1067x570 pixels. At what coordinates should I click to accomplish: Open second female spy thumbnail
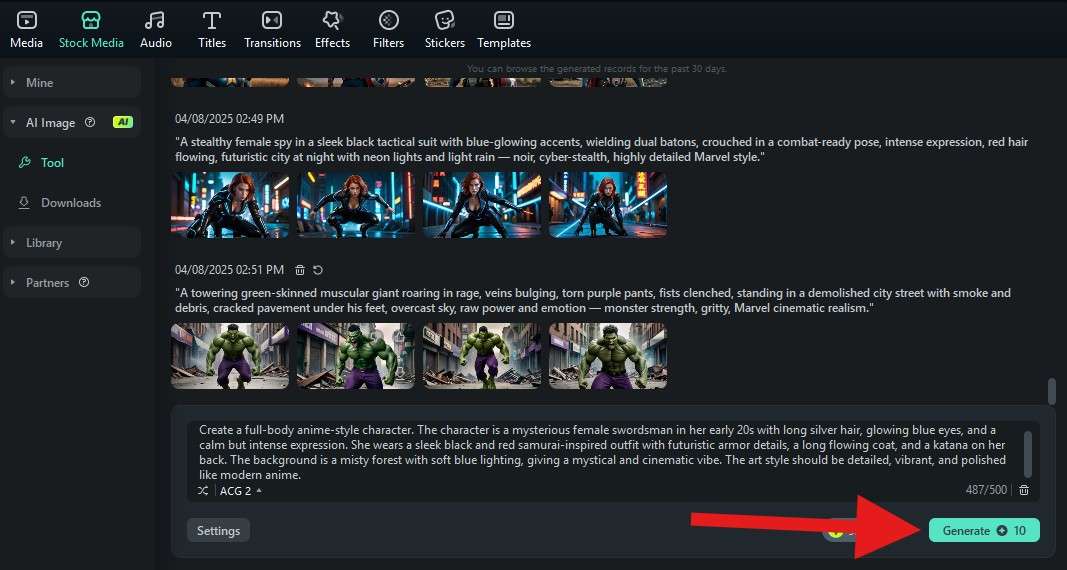356,205
